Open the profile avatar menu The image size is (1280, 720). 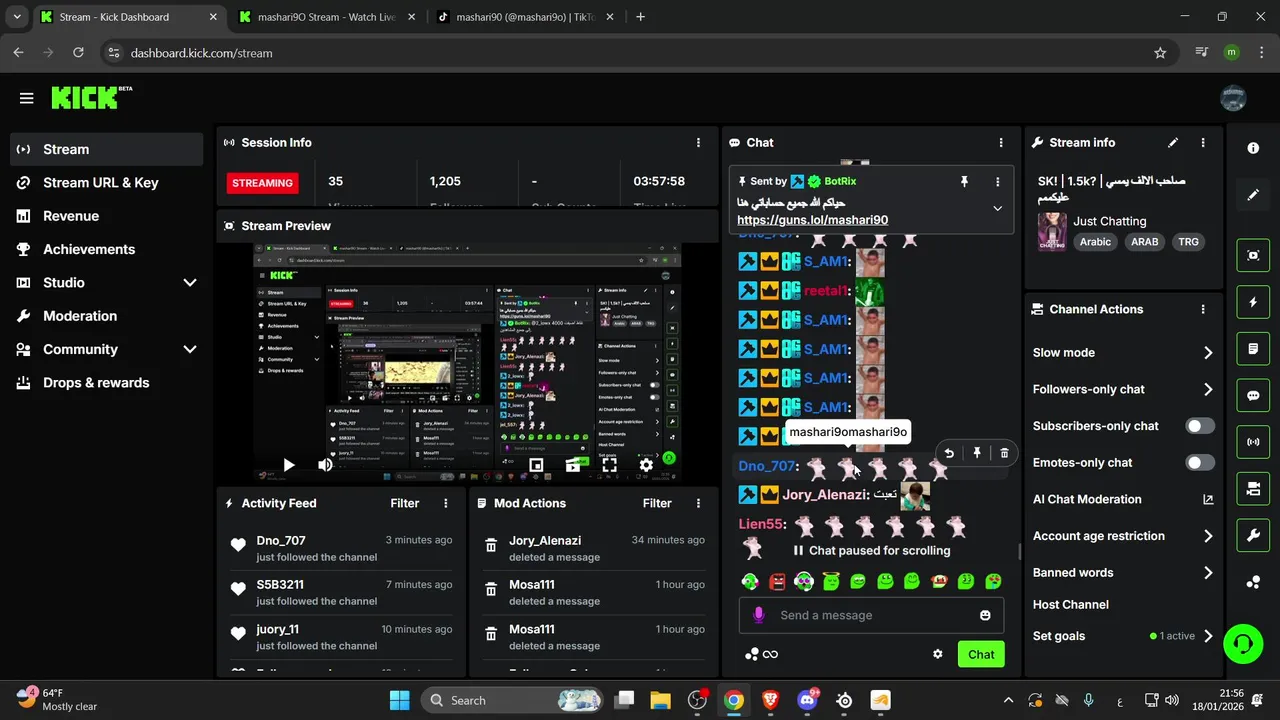point(1233,98)
